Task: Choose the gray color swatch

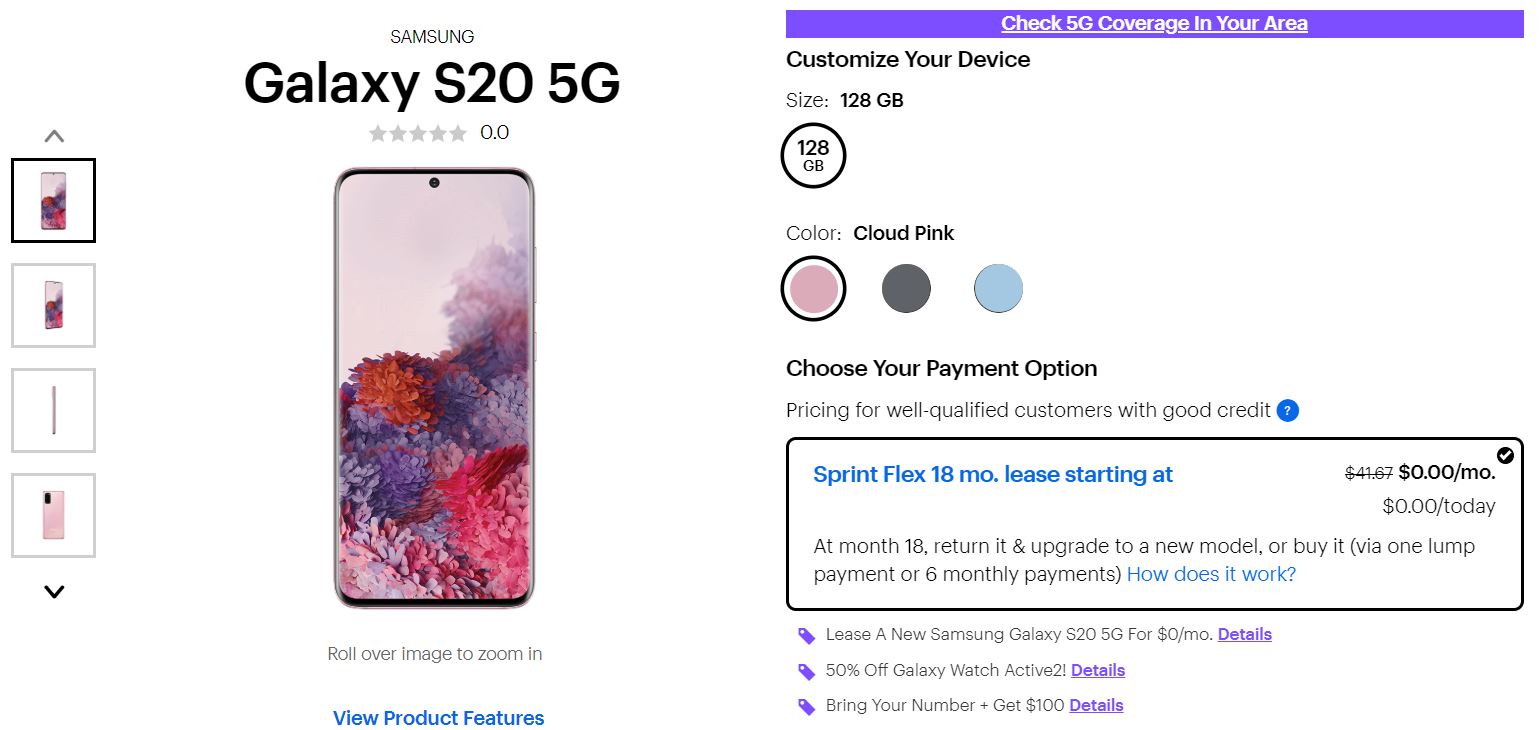Action: [x=906, y=289]
